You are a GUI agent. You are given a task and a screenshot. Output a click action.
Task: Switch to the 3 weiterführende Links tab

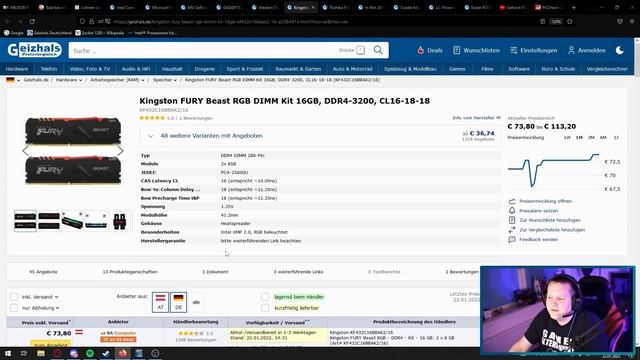(x=298, y=271)
